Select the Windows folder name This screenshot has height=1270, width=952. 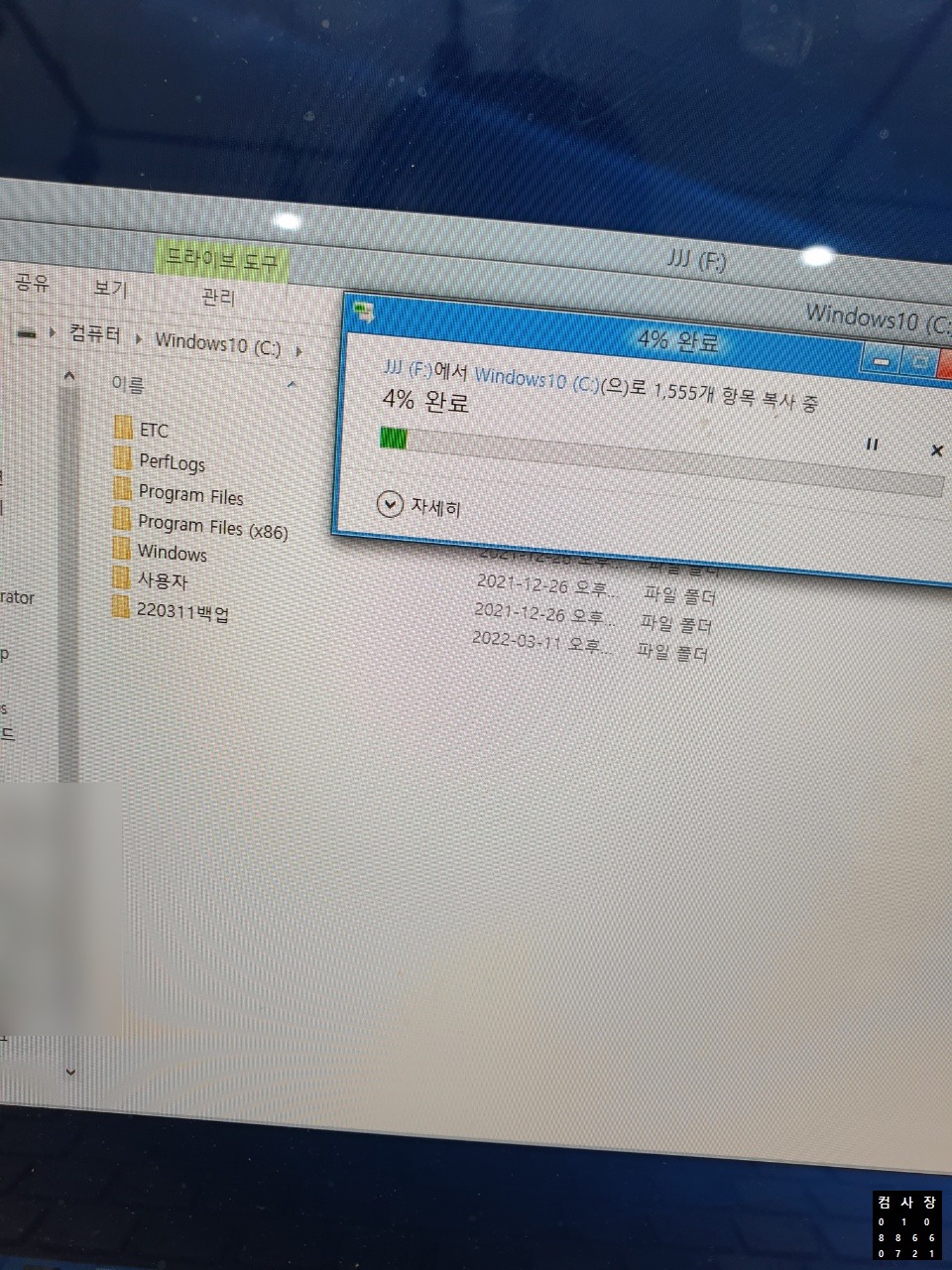click(173, 553)
